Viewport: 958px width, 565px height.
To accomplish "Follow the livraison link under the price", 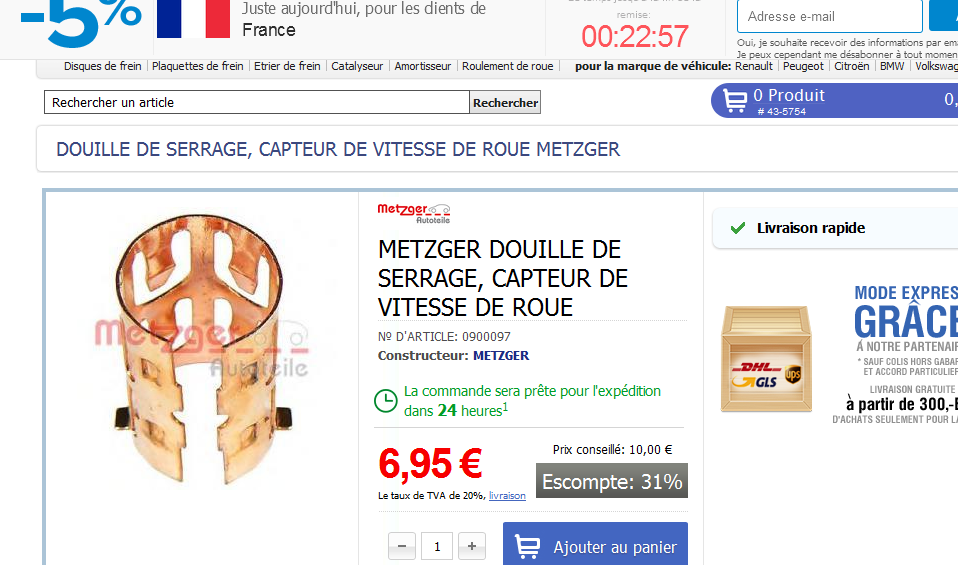I will [x=507, y=495].
